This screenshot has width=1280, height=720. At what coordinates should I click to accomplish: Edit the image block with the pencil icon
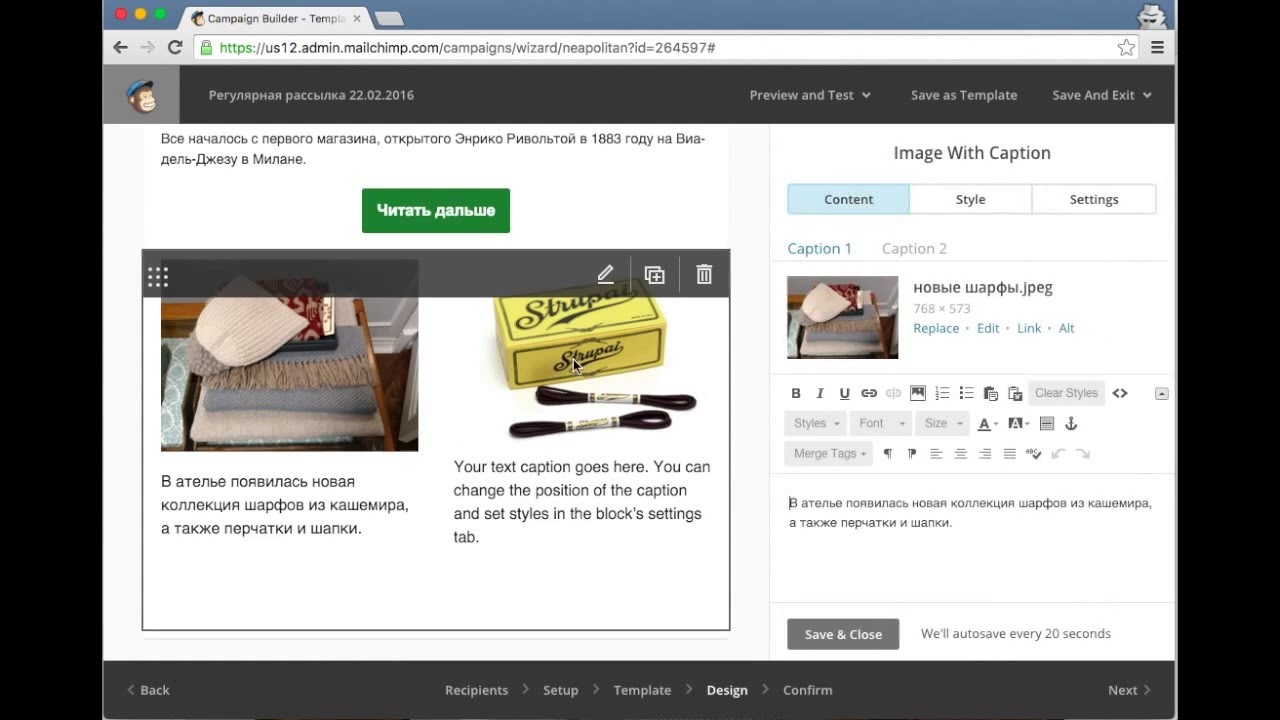(x=605, y=275)
